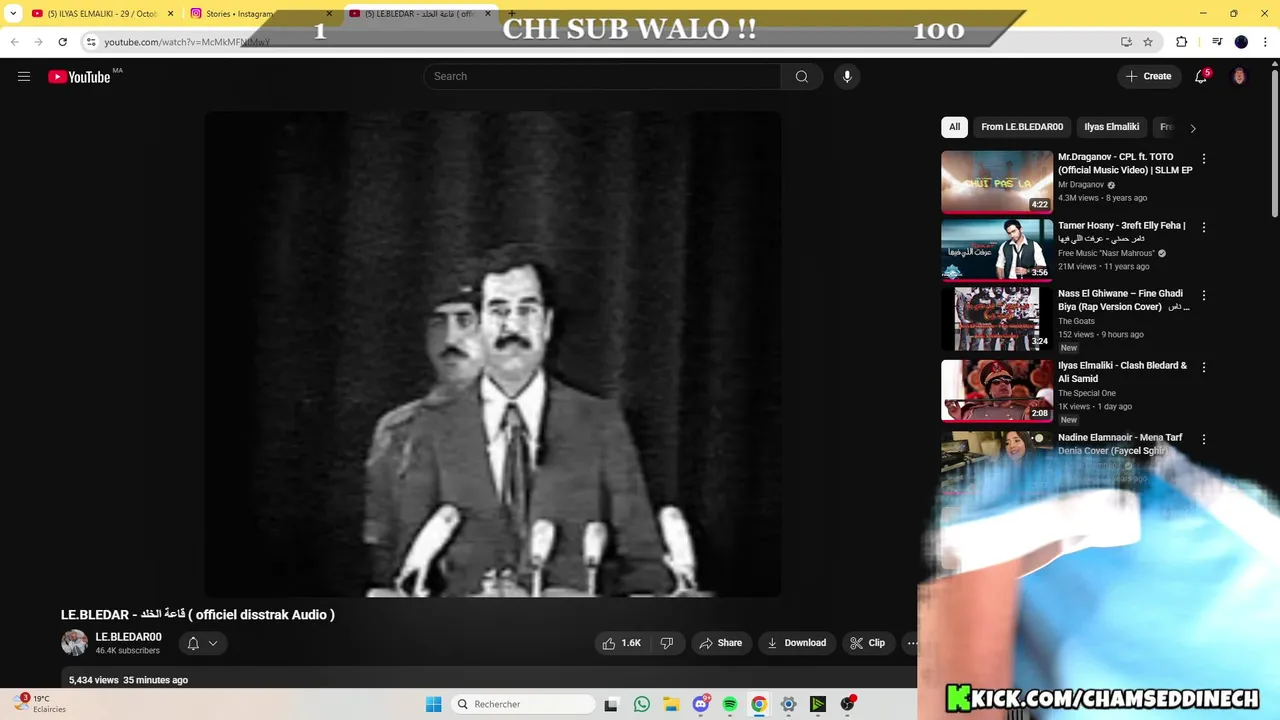The image size is (1280, 720).
Task: Open options for Ilyas Elmaliki Clash video
Action: [1204, 367]
